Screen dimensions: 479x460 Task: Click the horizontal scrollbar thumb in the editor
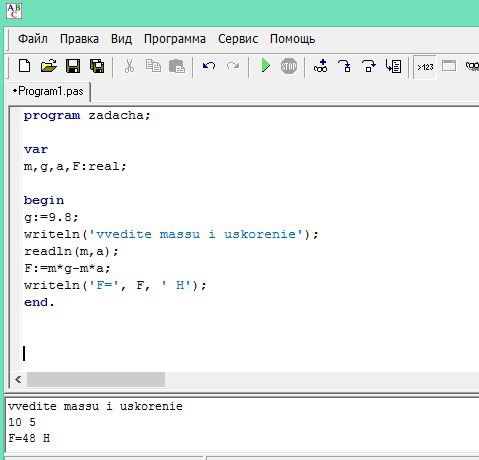[x=96, y=379]
